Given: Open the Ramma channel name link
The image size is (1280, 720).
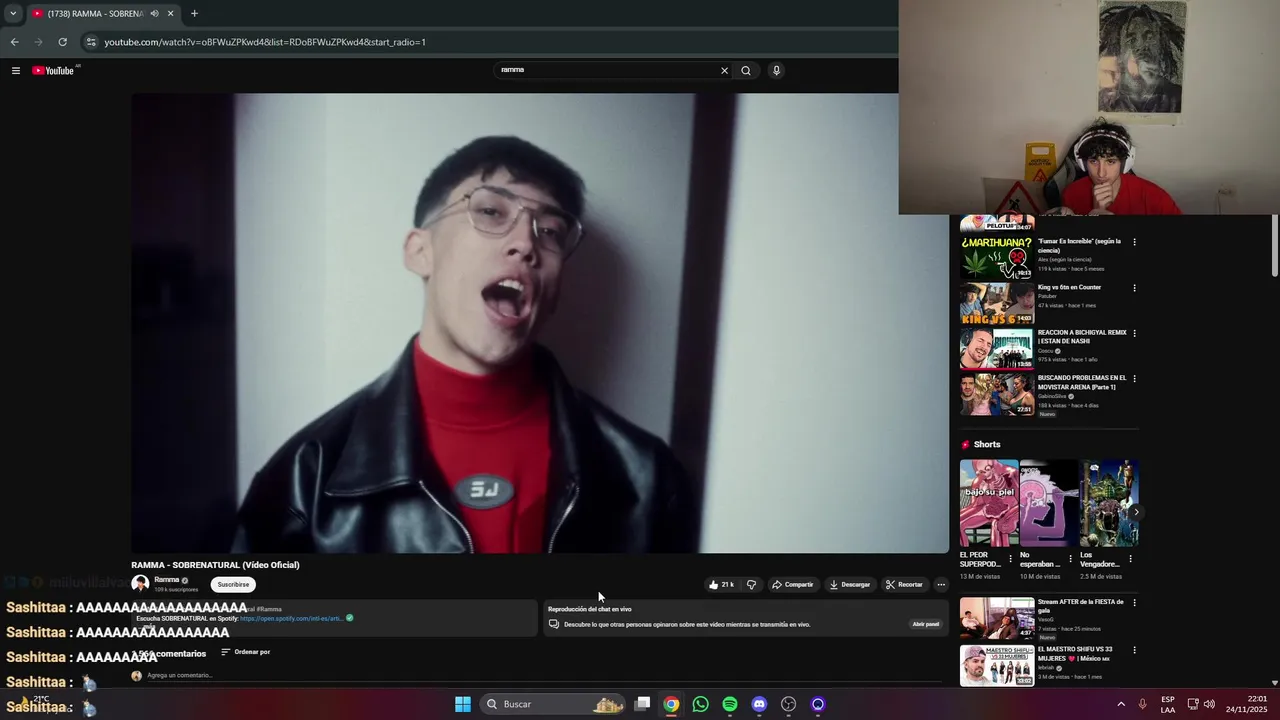Looking at the screenshot, I should 167,580.
